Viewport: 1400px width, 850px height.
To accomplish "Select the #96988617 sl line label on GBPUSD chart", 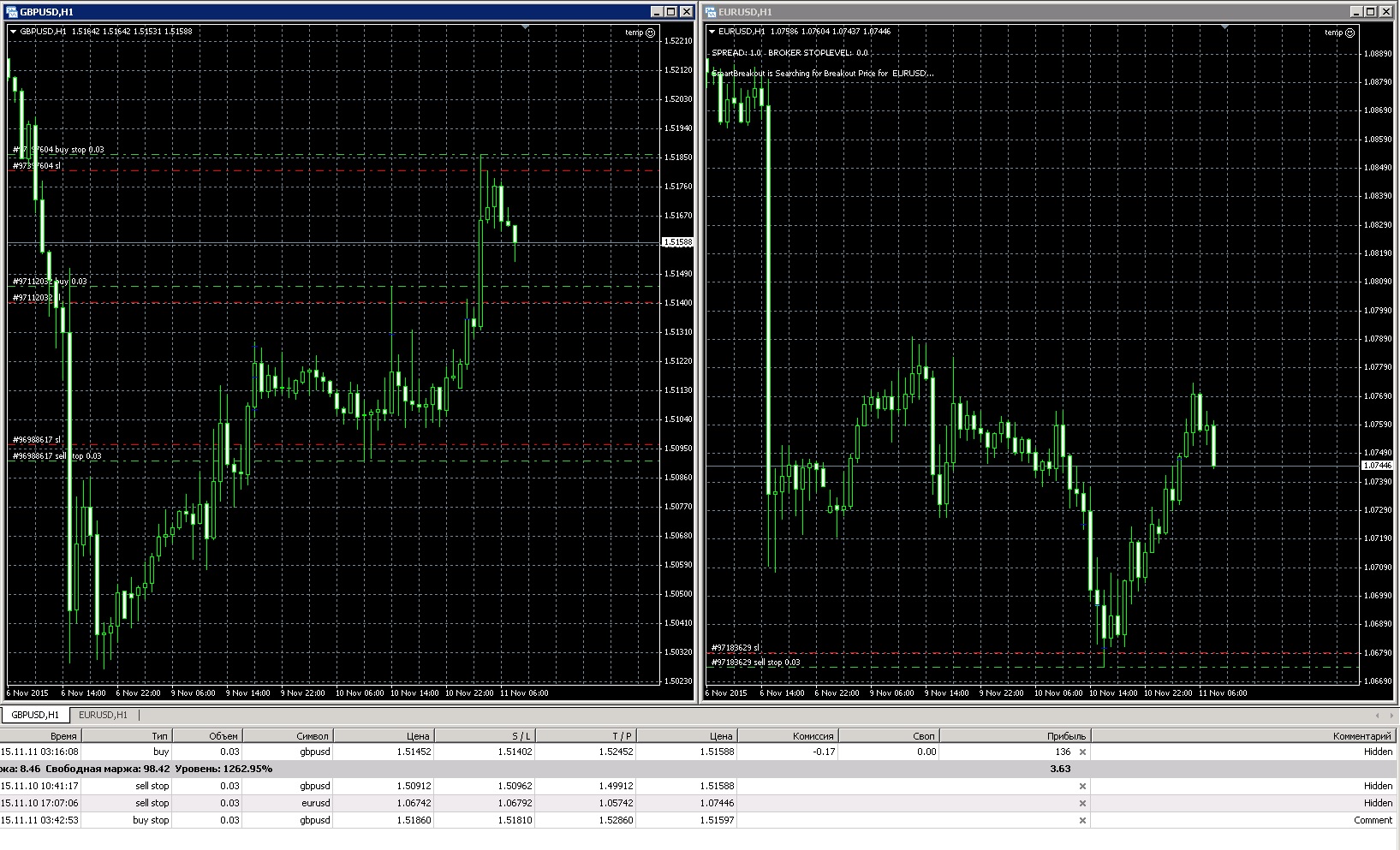I will click(37, 440).
